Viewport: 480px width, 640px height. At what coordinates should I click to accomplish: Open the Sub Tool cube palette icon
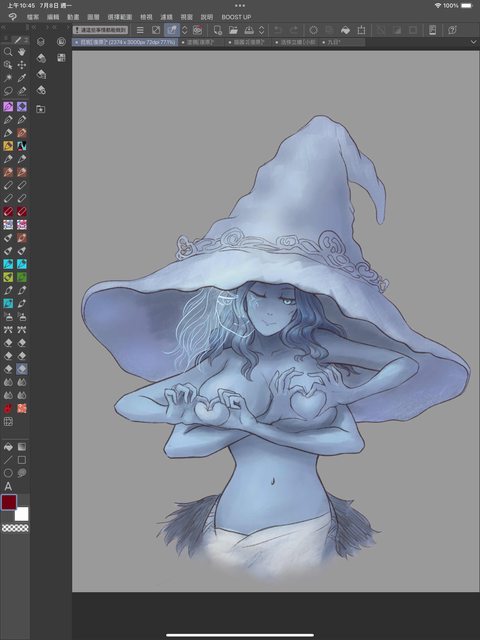coord(40,42)
